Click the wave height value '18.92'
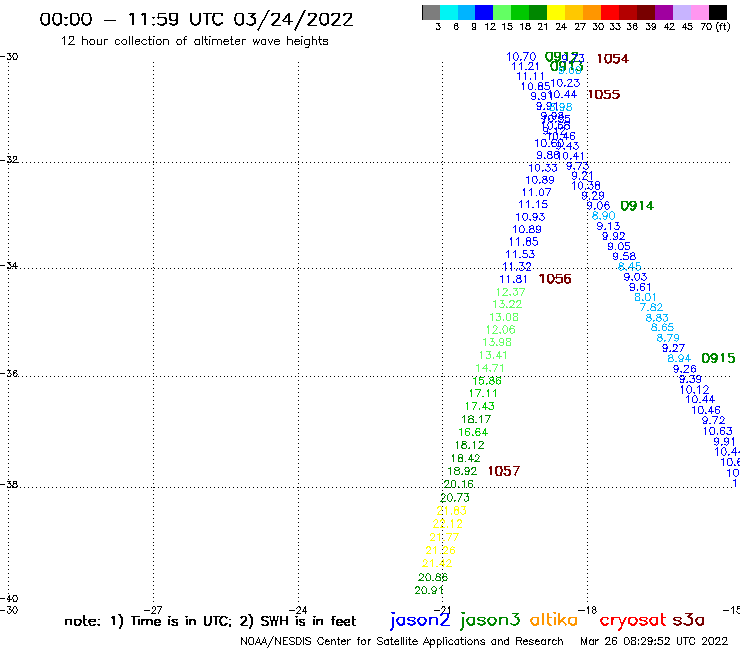Screen dimensions: 740x650 462,471
